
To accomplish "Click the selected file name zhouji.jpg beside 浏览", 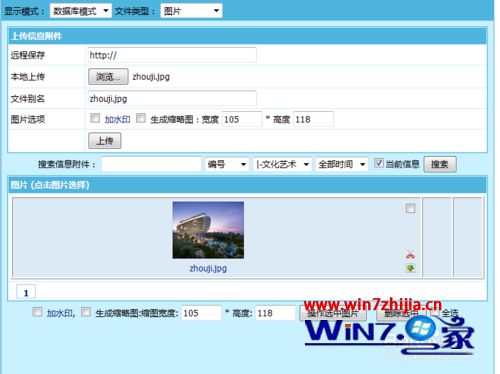I will (x=151, y=77).
